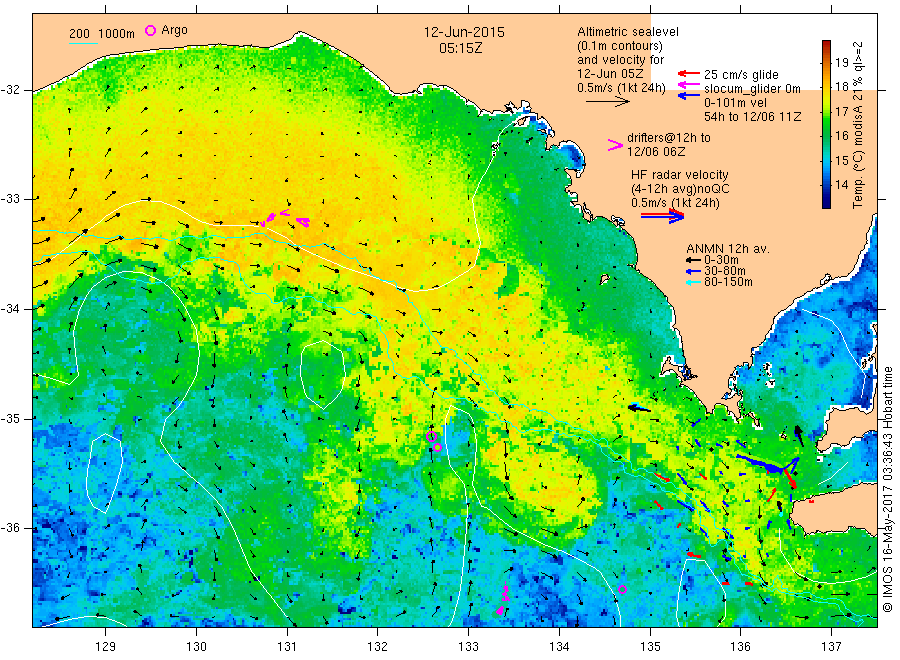Click the "200 1000m" isobath legend text
900x660 pixels.
pos(102,34)
